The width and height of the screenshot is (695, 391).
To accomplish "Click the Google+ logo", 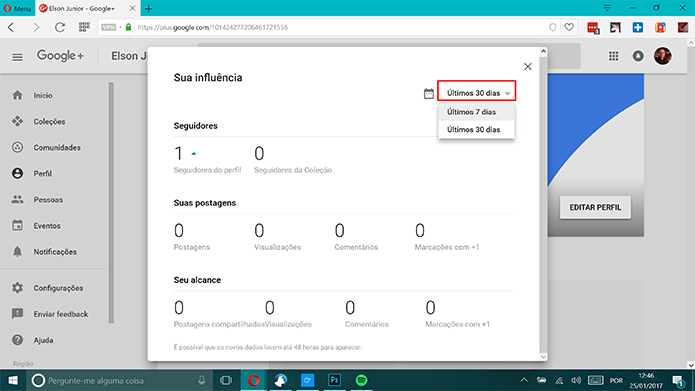I will click(60, 56).
